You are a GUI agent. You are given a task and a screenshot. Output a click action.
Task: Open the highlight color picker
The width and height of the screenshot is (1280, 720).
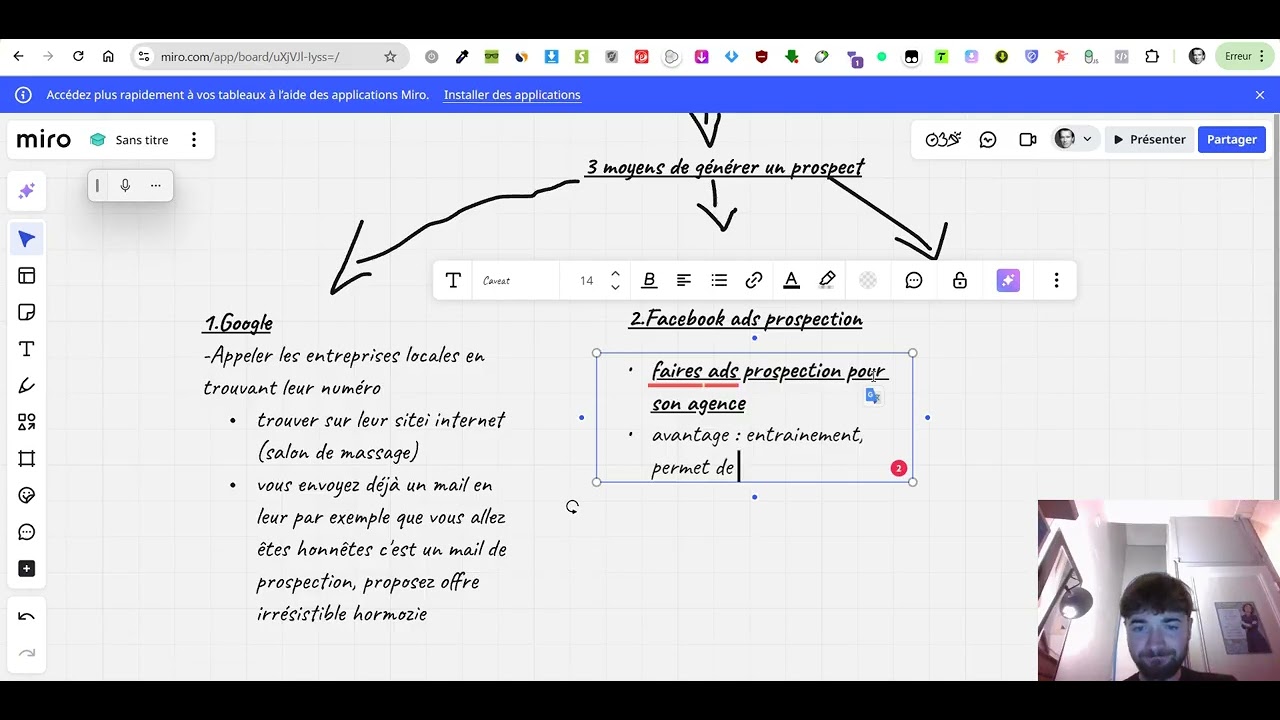pyautogui.click(x=827, y=281)
